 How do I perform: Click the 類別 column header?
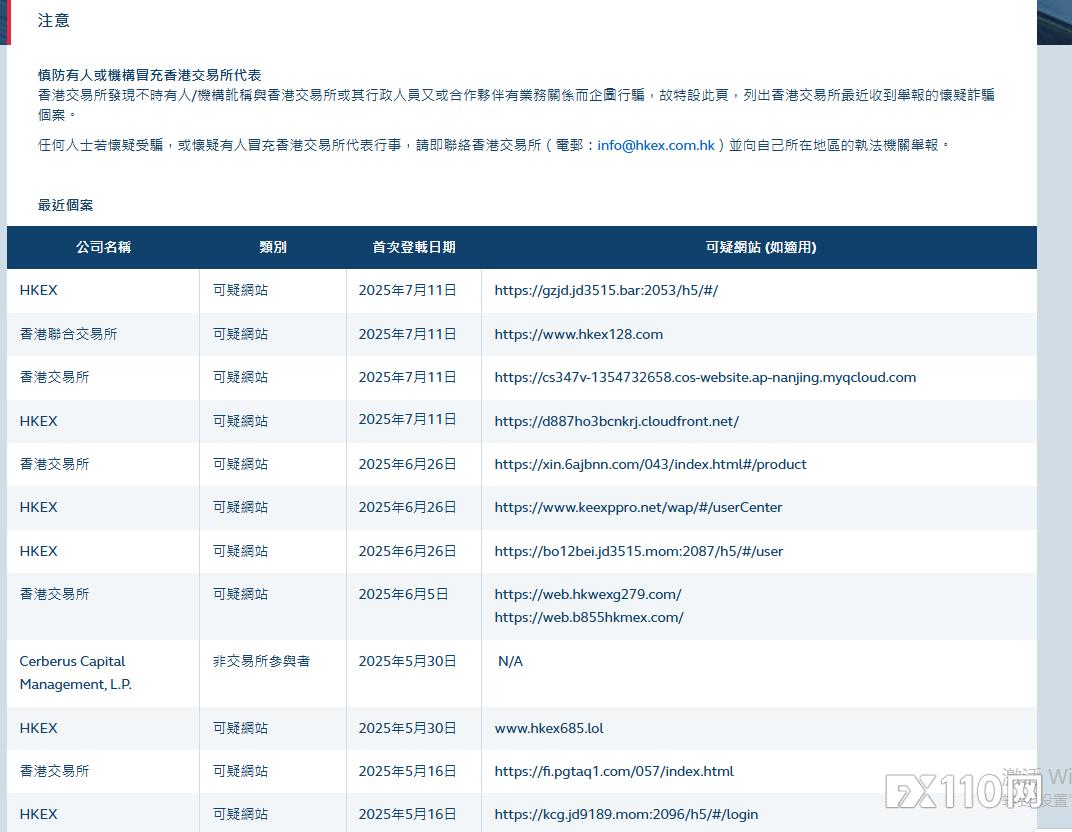tap(273, 247)
